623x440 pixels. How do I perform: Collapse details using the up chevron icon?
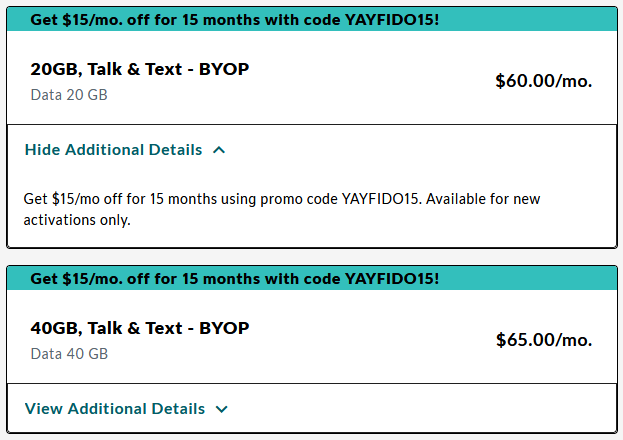[x=220, y=150]
